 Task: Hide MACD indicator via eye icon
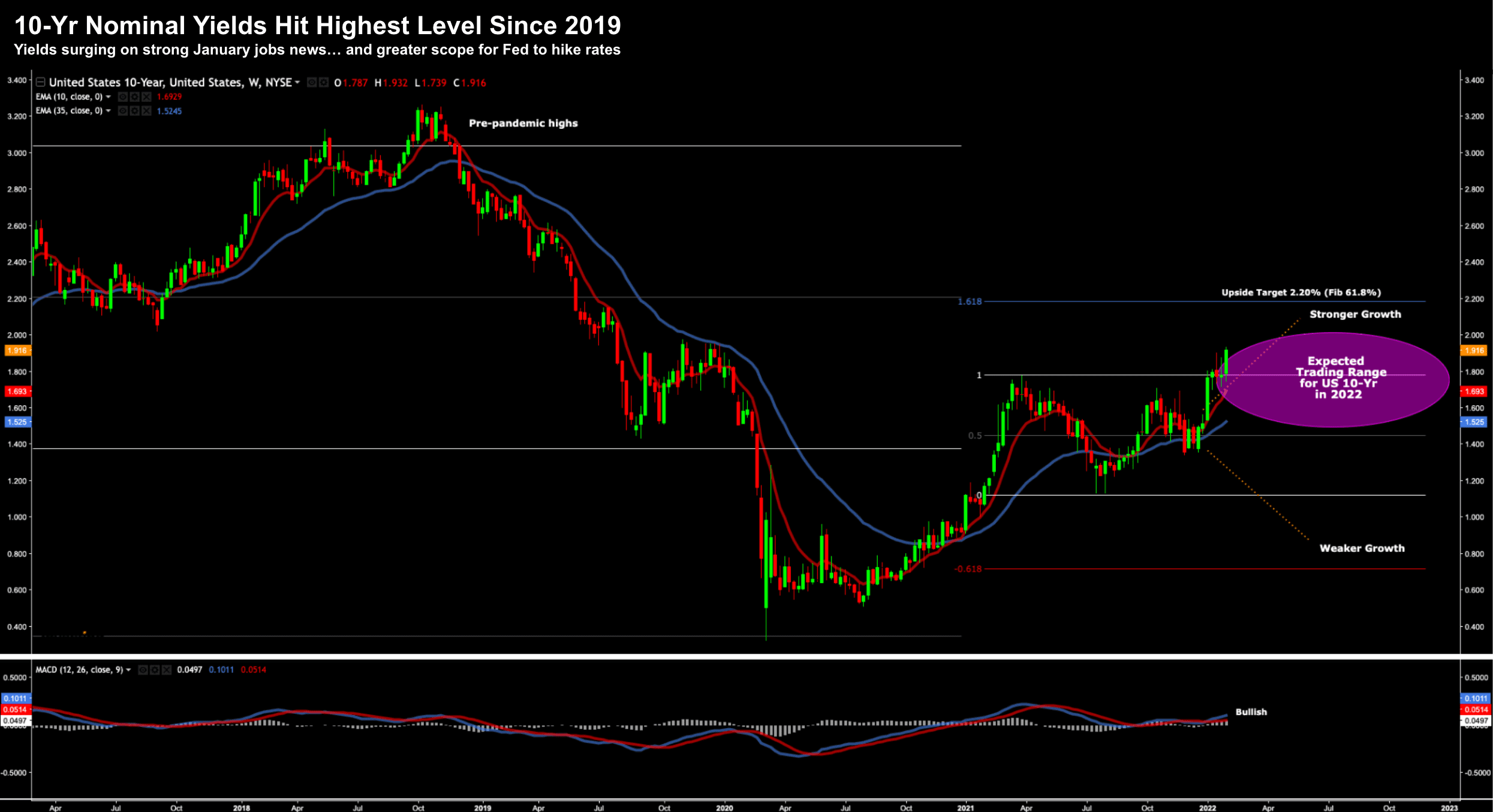coord(143,670)
